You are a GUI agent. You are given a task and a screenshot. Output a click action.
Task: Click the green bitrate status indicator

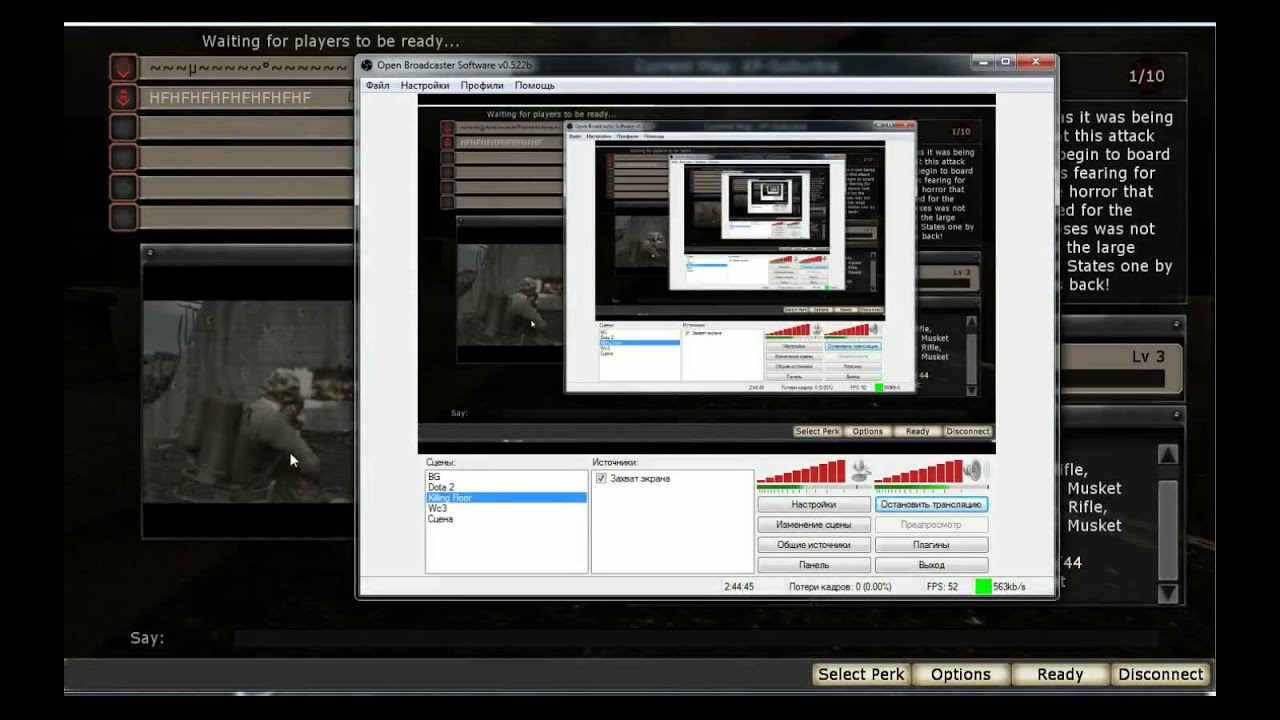[983, 587]
